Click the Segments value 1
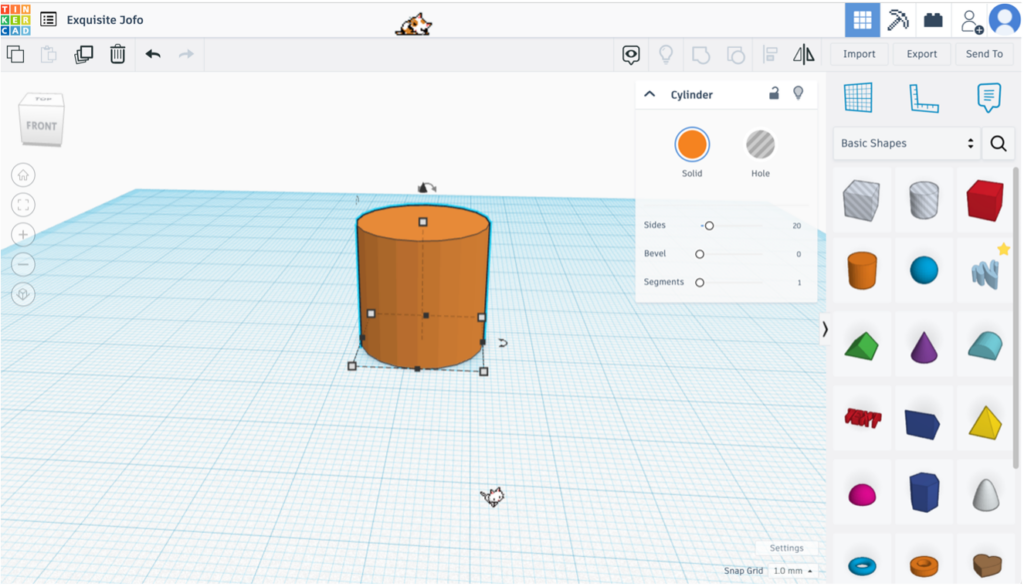The height and width of the screenshot is (587, 1024). tap(799, 283)
